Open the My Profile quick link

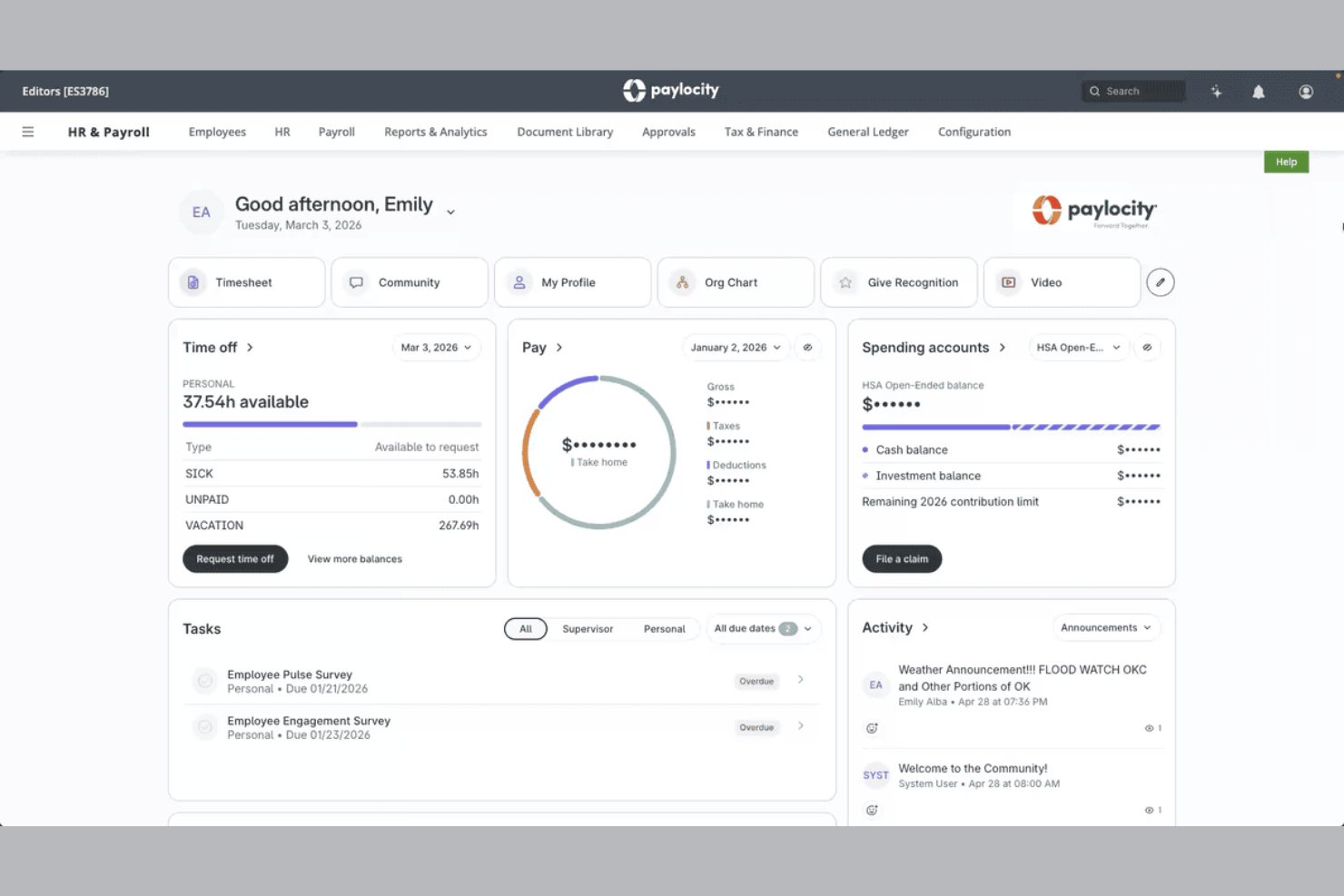572,282
